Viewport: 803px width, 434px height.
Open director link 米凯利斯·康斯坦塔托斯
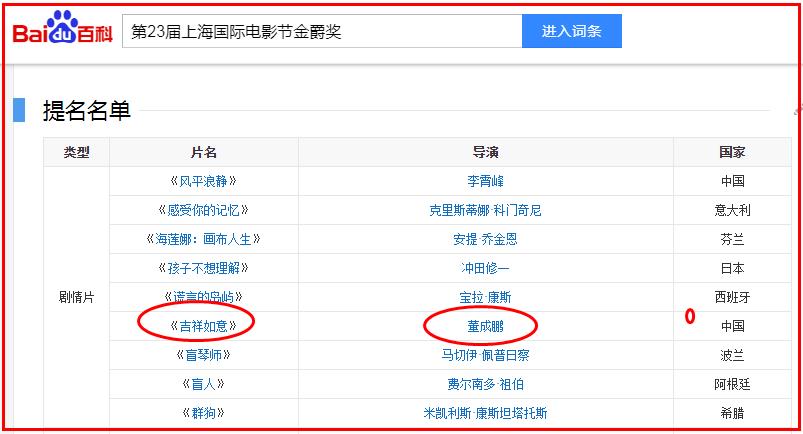pos(485,413)
